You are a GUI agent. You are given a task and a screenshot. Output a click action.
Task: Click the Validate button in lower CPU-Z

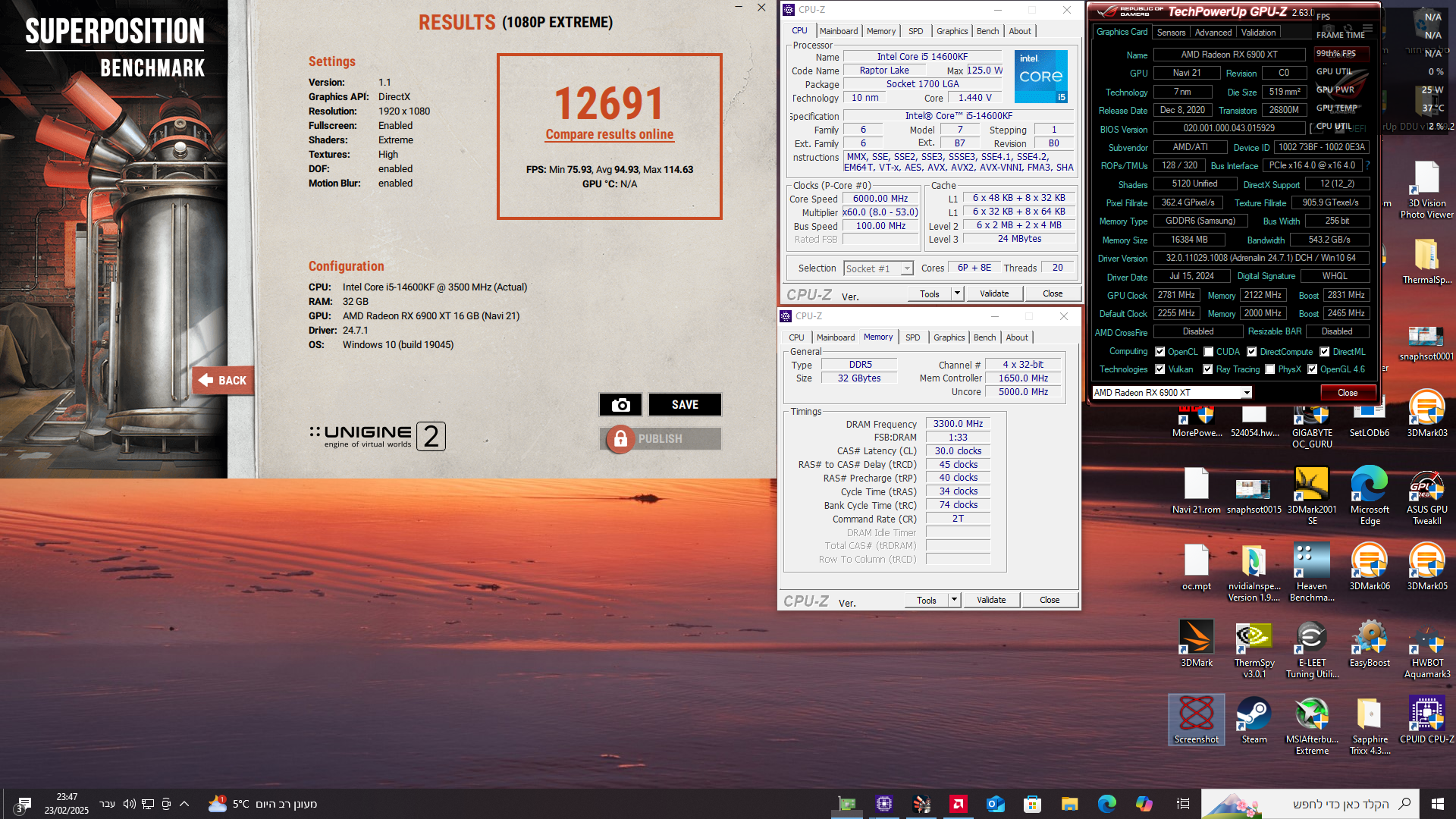coord(991,600)
